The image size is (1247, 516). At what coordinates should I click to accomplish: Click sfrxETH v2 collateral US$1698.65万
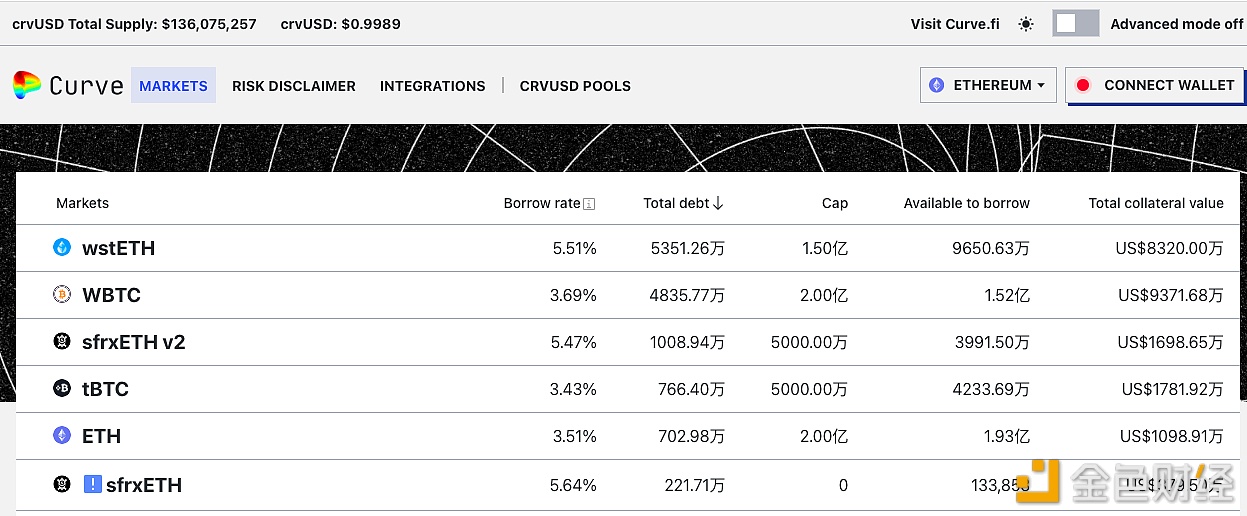pyautogui.click(x=1170, y=342)
